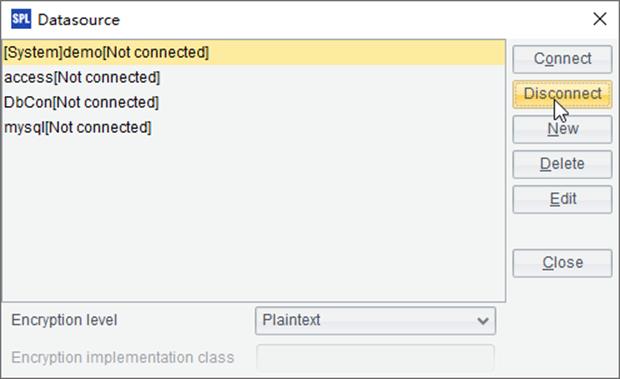Click the Plaintext text in combo box
The height and width of the screenshot is (379, 620).
pos(291,320)
